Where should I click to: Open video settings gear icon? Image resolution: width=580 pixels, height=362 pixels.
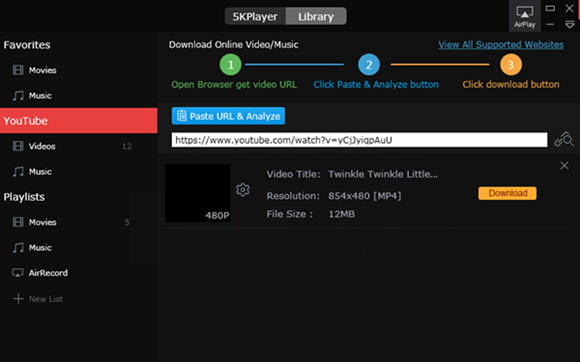coord(243,190)
